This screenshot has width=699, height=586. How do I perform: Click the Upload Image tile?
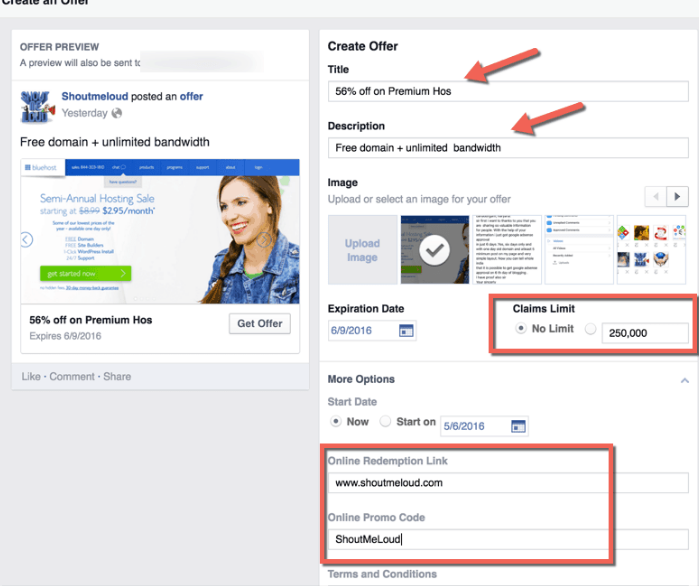click(362, 250)
